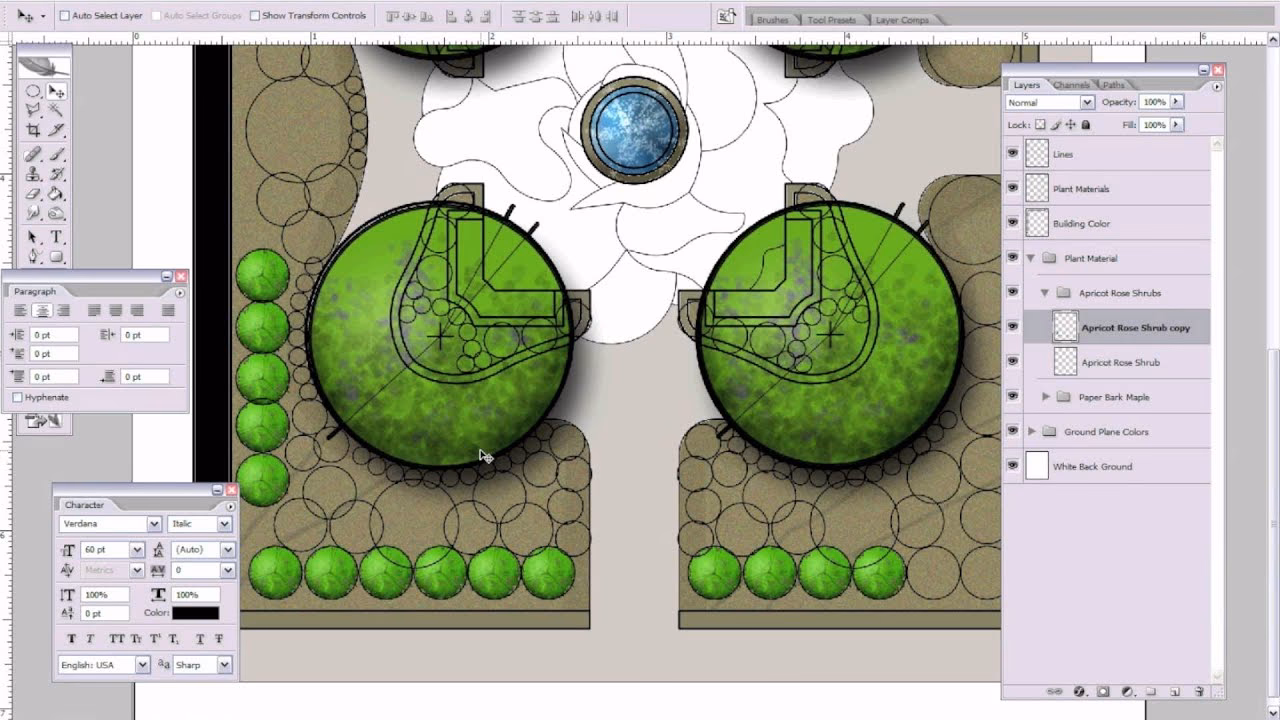
Task: Select the Crop tool
Action: point(33,129)
